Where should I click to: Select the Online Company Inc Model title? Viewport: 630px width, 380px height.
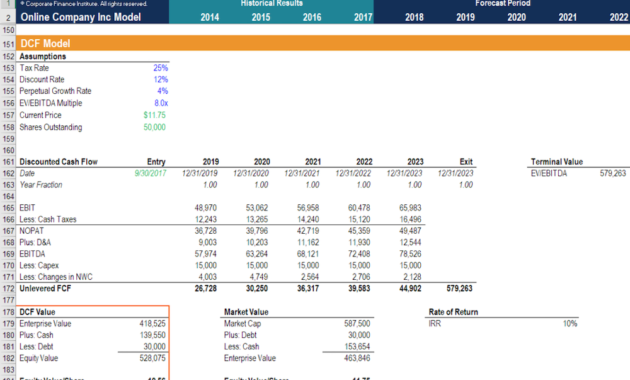click(x=81, y=17)
